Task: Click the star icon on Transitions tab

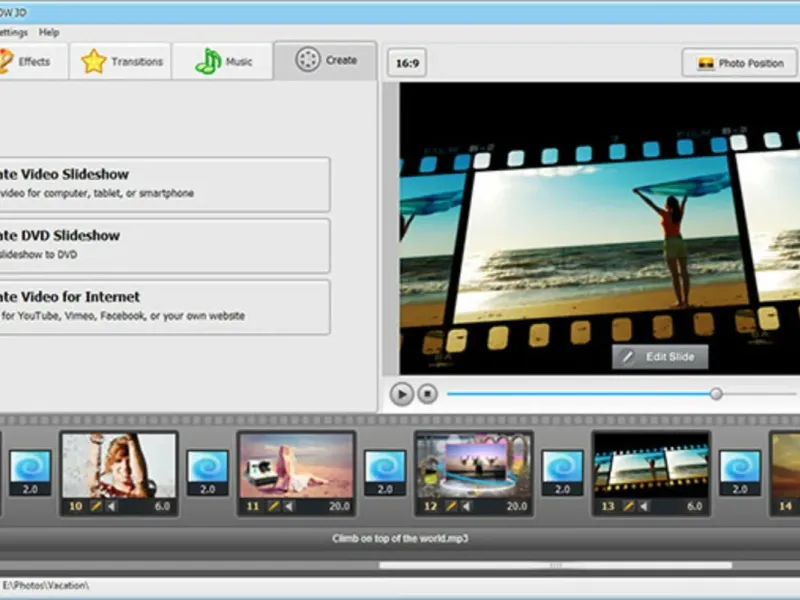Action: [94, 61]
